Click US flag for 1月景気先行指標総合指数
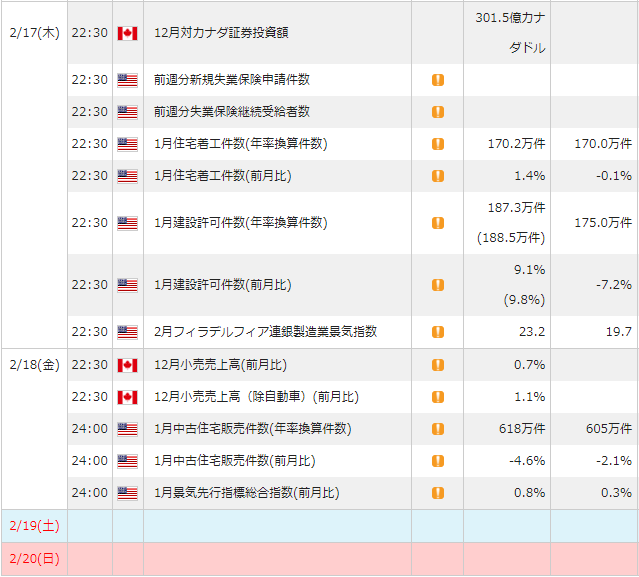The height and width of the screenshot is (577, 639). (128, 493)
